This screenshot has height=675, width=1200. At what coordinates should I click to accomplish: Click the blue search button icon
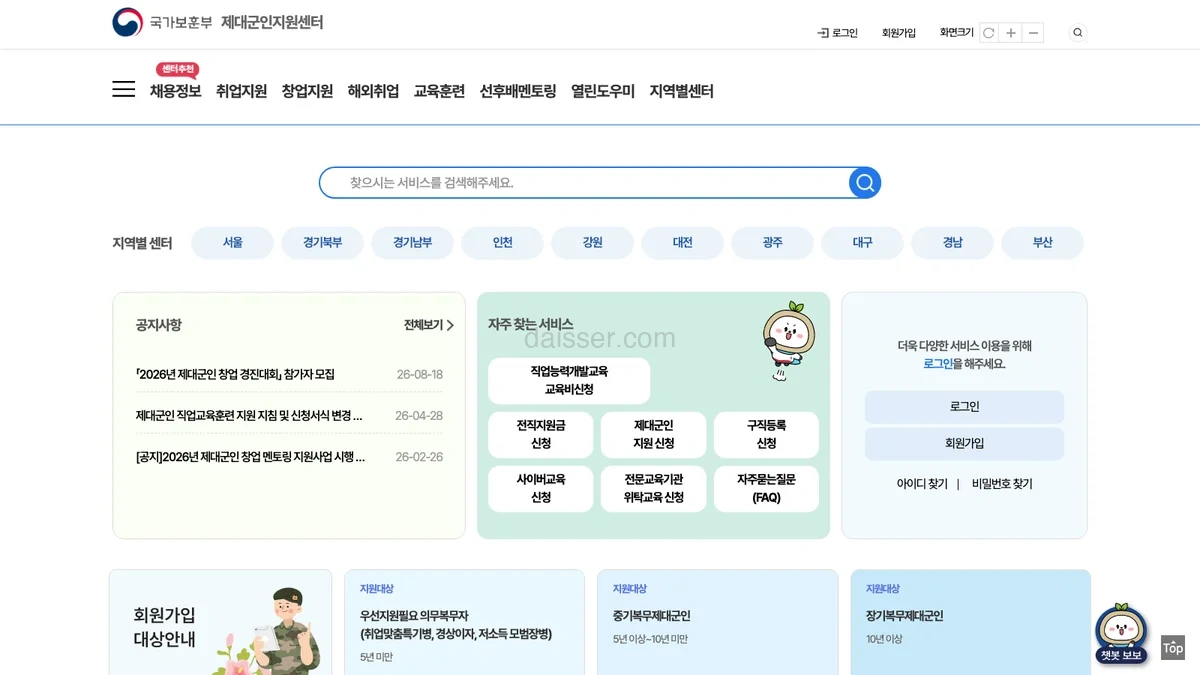tap(865, 183)
